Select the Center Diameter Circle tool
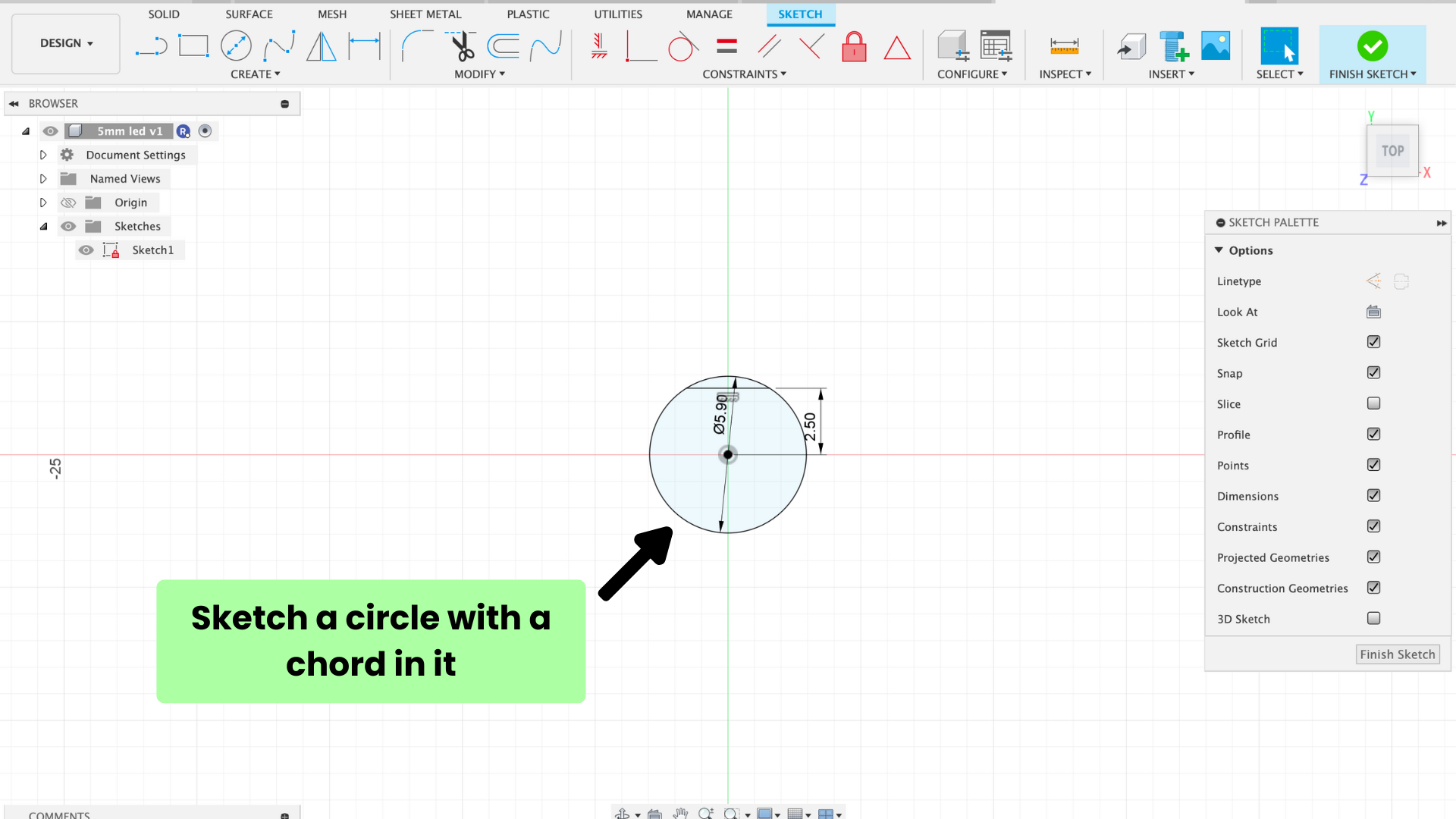This screenshot has height=819, width=1456. click(x=236, y=46)
